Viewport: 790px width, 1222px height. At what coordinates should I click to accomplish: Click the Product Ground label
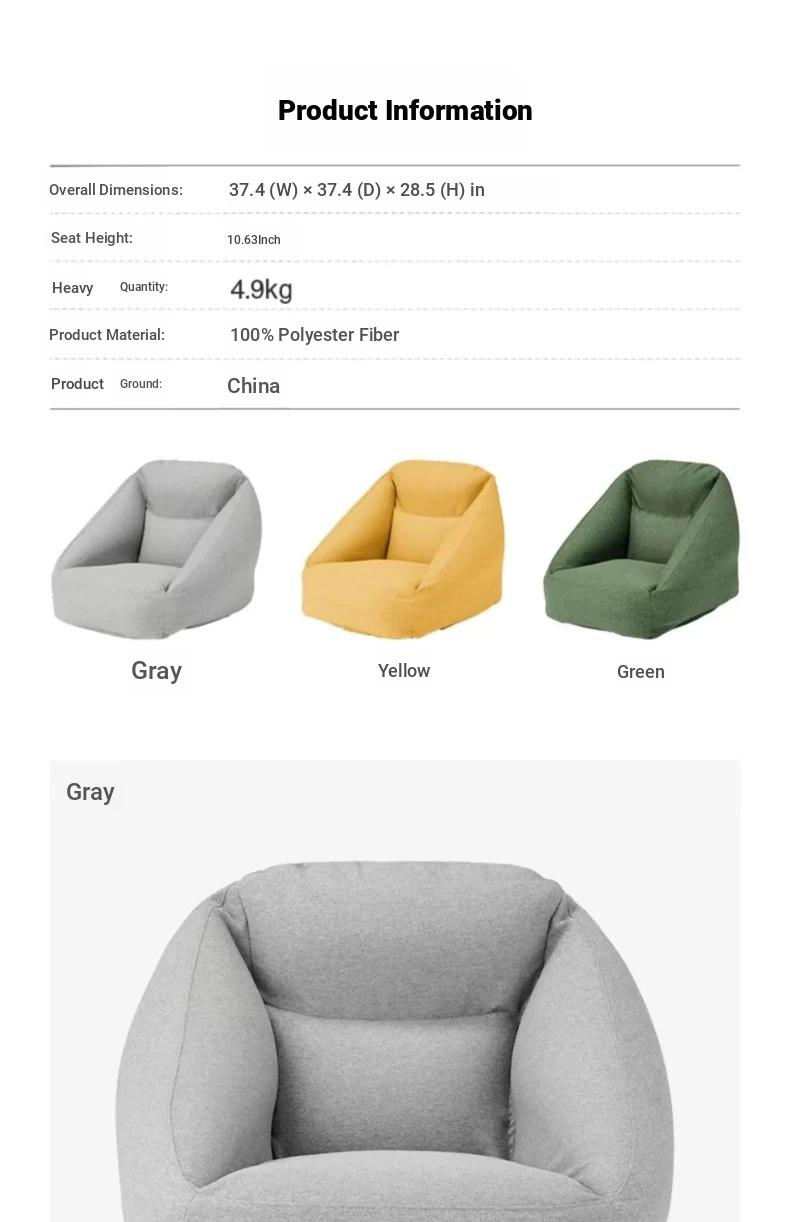[x=107, y=384]
